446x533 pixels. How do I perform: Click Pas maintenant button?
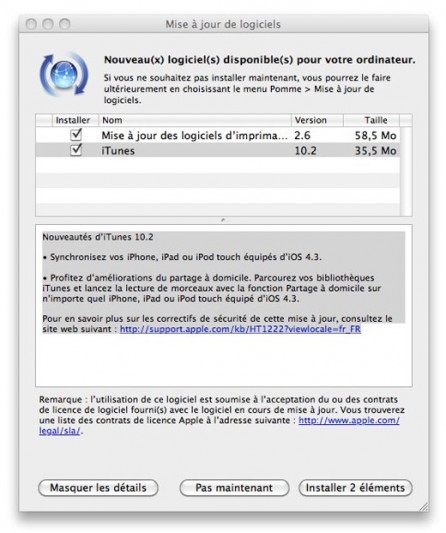(x=234, y=488)
